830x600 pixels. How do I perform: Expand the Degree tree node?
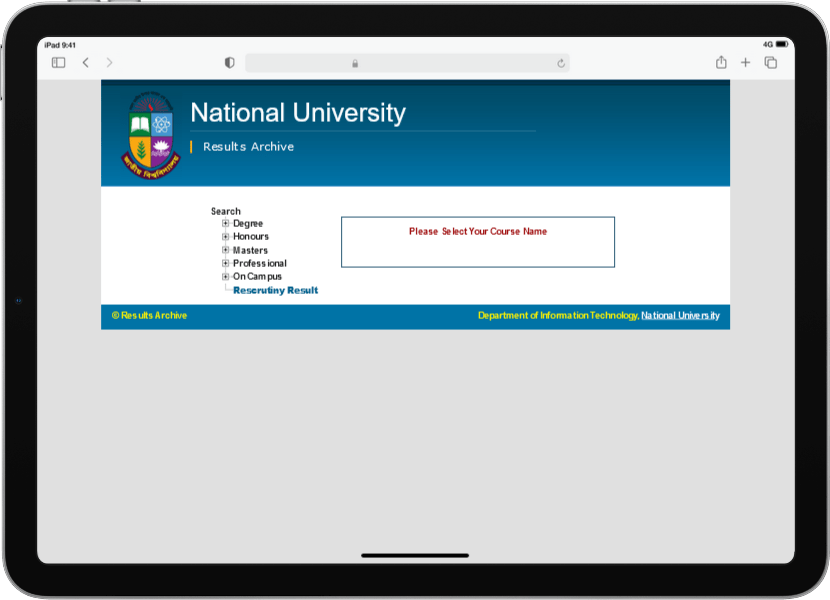tap(225, 223)
